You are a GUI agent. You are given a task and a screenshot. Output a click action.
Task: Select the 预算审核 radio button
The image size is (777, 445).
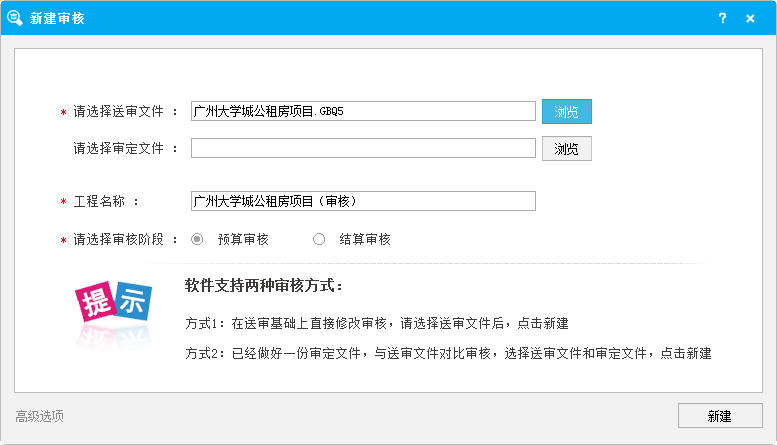[x=197, y=239]
